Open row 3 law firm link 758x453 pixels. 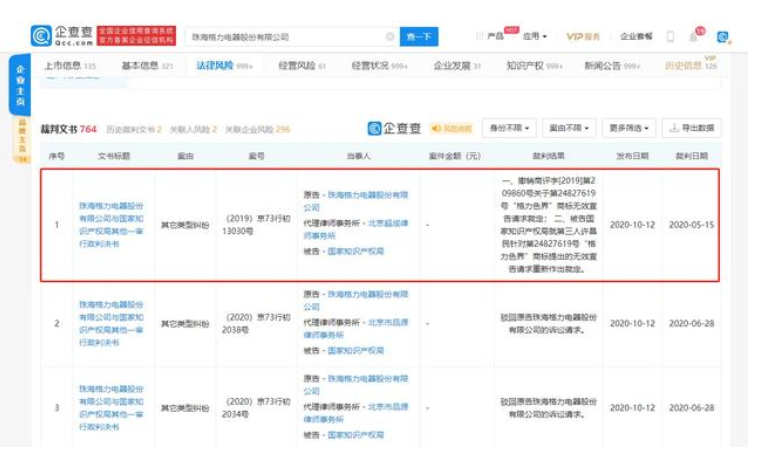tap(356, 412)
